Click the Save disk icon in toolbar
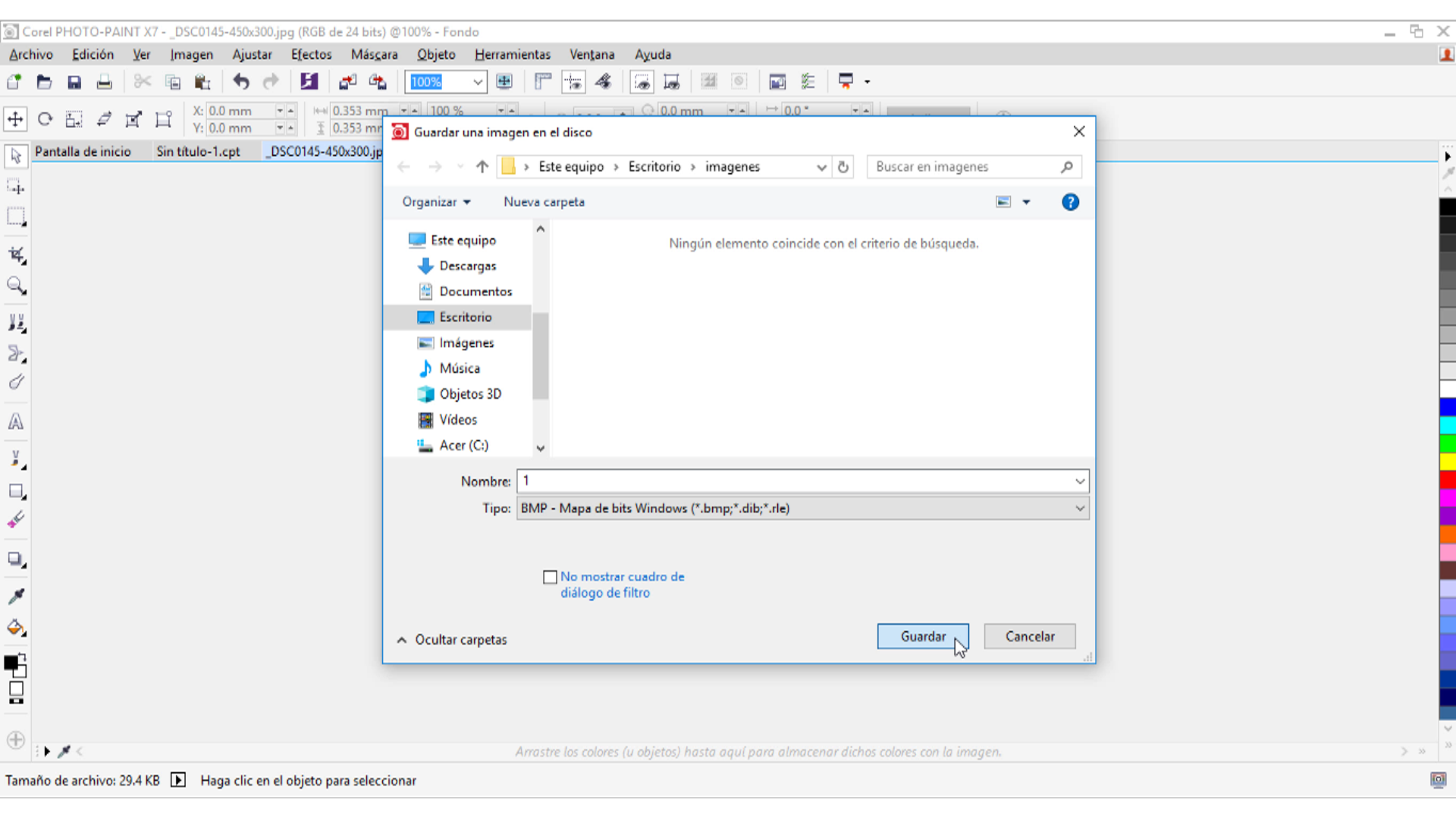This screenshot has width=1456, height=819. [74, 82]
